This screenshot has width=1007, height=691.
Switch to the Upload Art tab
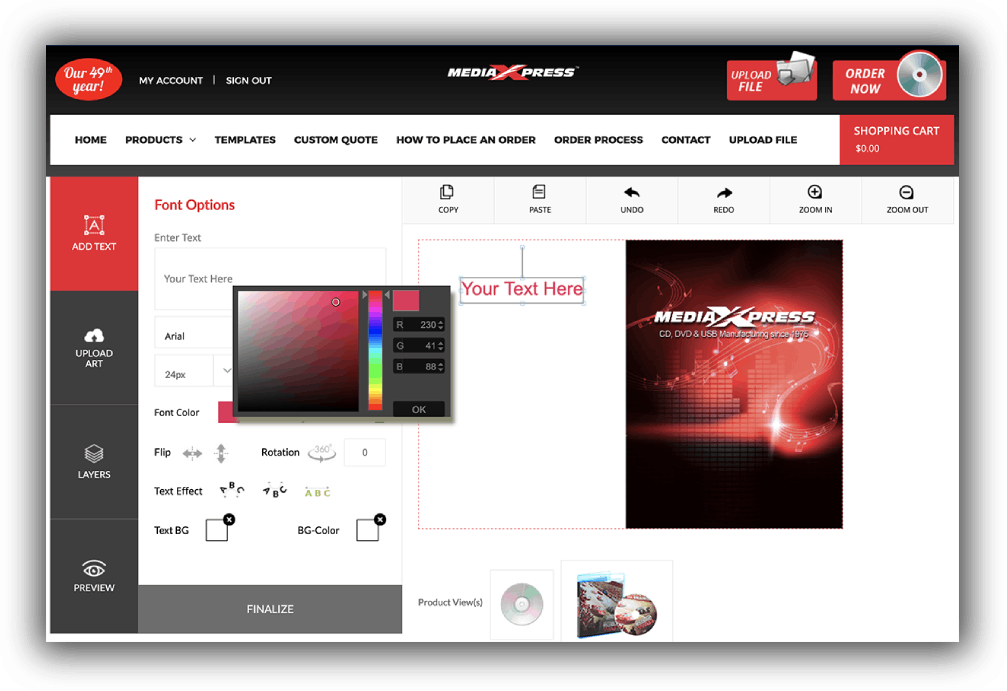point(94,347)
